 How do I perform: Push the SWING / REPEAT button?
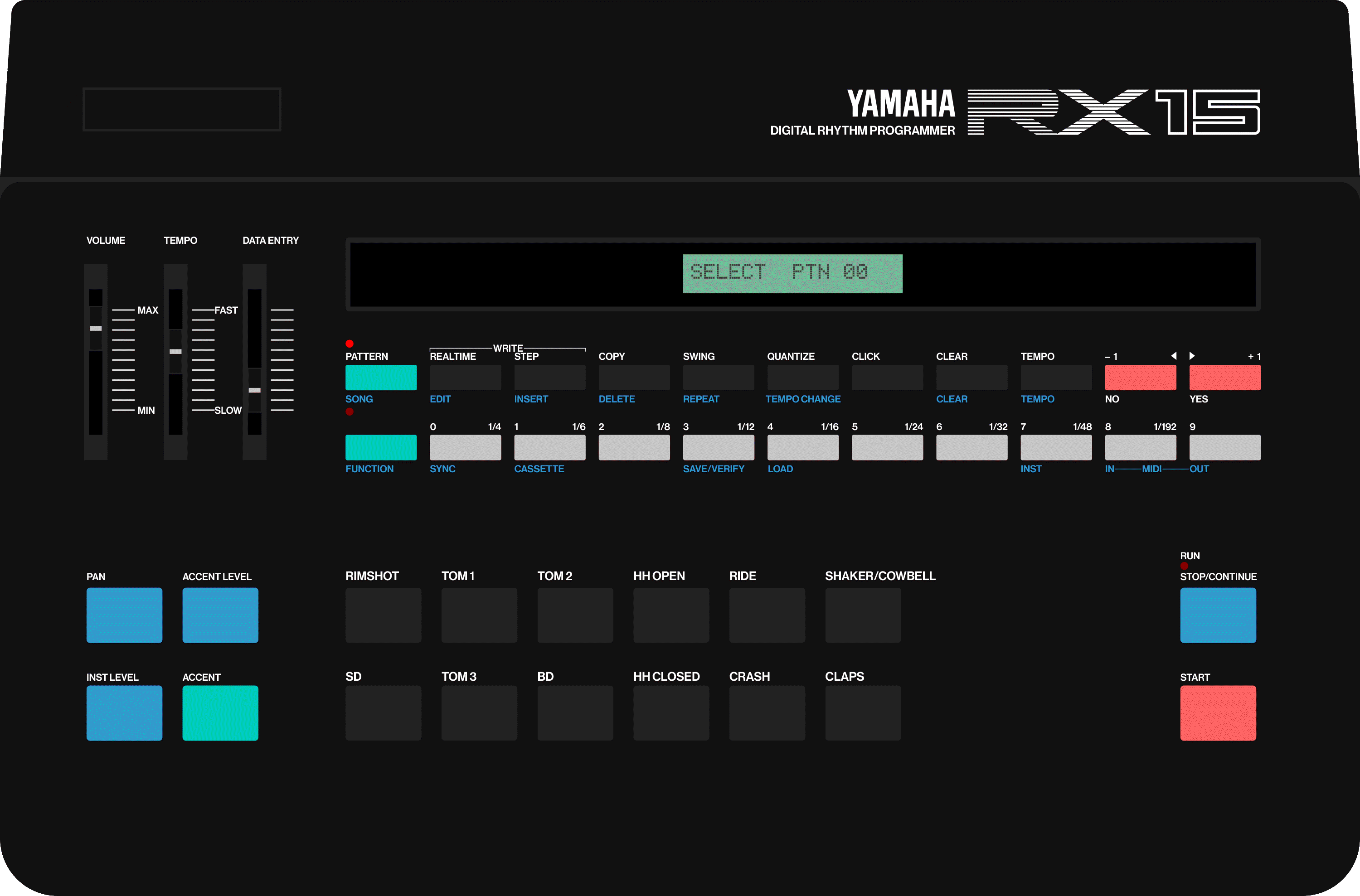point(718,378)
